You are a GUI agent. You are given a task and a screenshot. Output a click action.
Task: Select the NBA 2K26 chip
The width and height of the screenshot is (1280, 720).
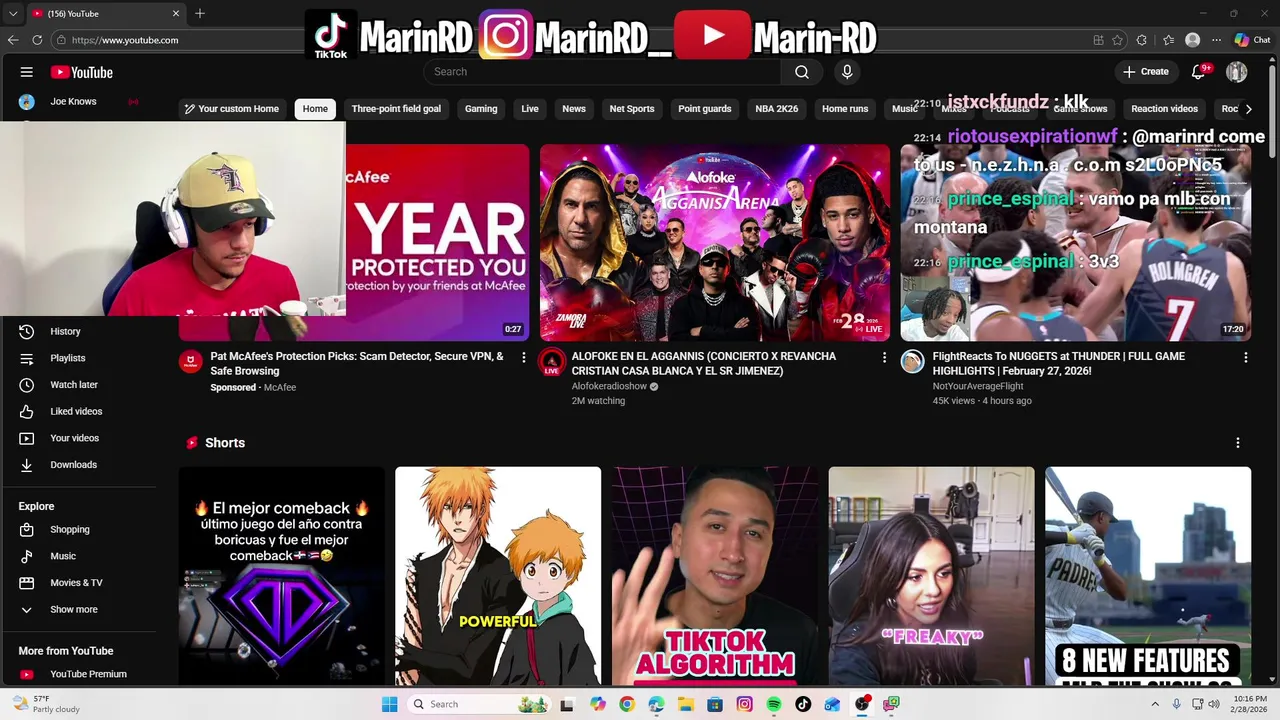coord(777,109)
